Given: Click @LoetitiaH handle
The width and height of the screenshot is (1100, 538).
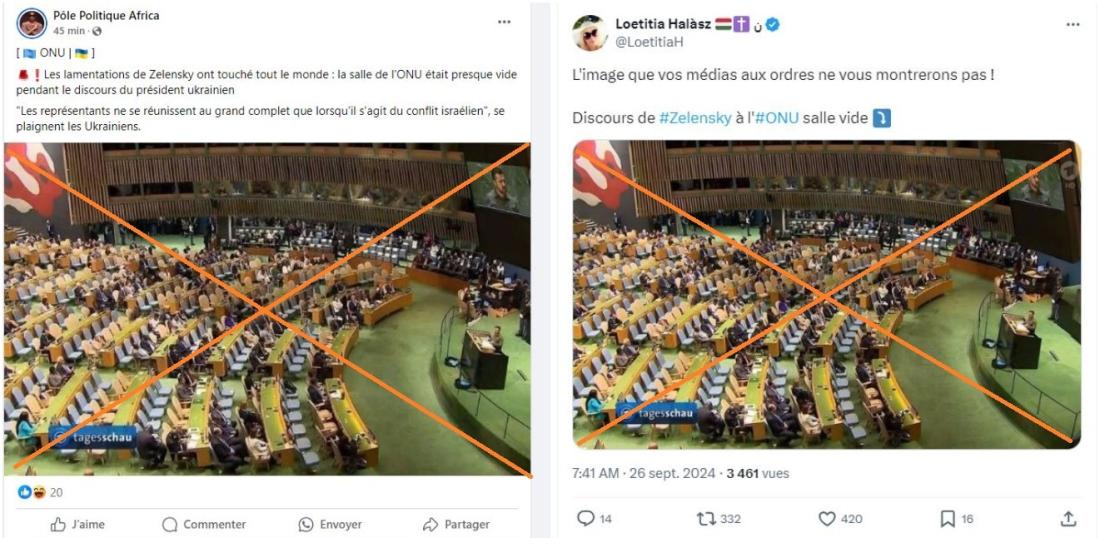Looking at the screenshot, I should (x=648, y=43).
